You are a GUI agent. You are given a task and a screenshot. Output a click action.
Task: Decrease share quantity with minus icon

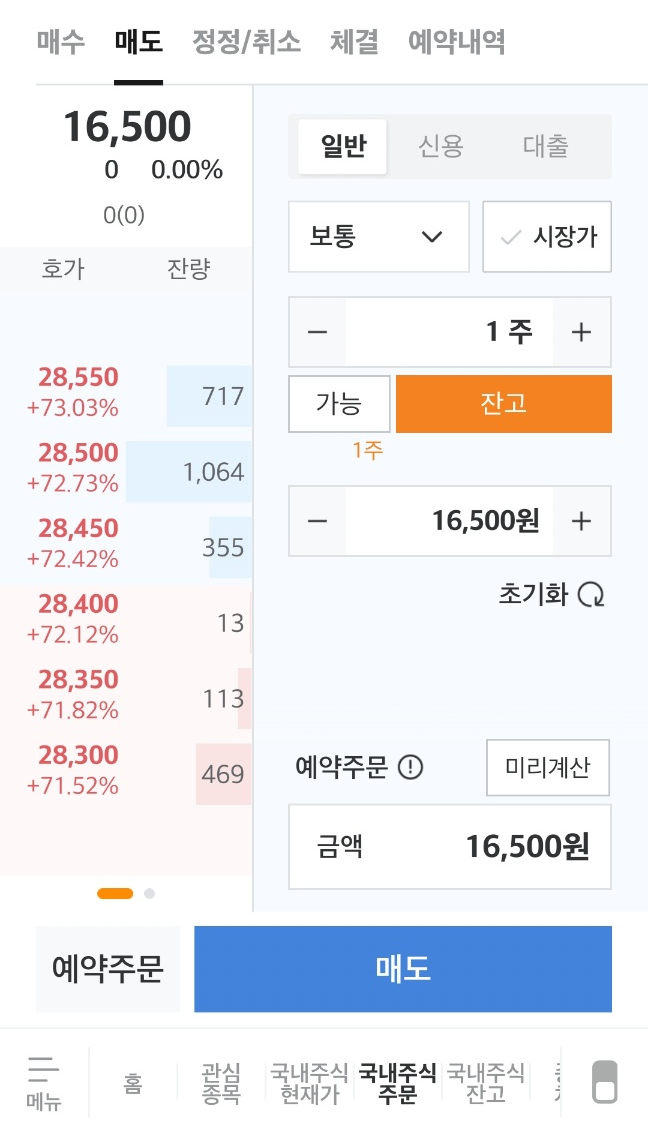tap(318, 332)
